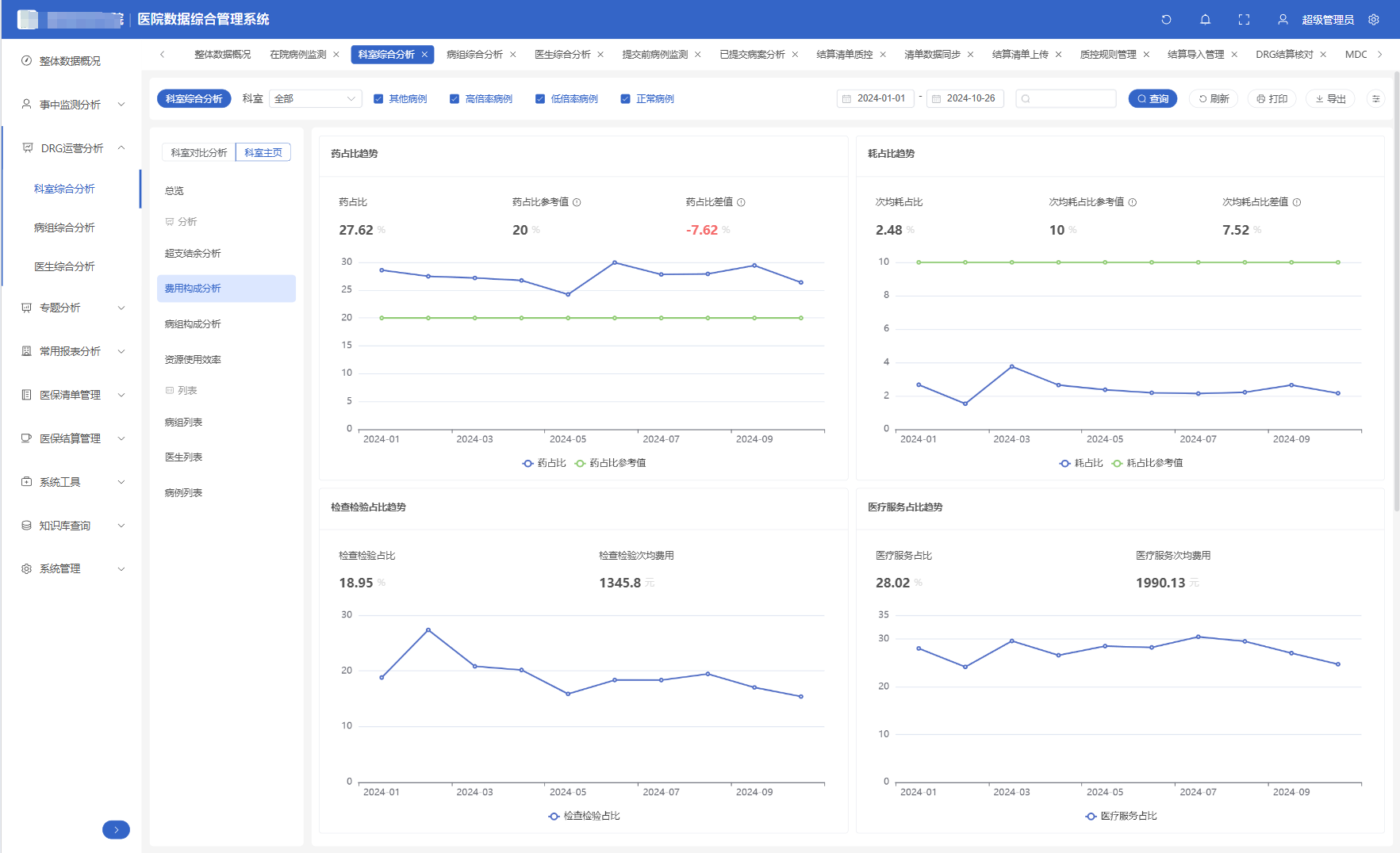Close the 病组综合分析 tab
The height and width of the screenshot is (853, 1400).
coord(513,55)
